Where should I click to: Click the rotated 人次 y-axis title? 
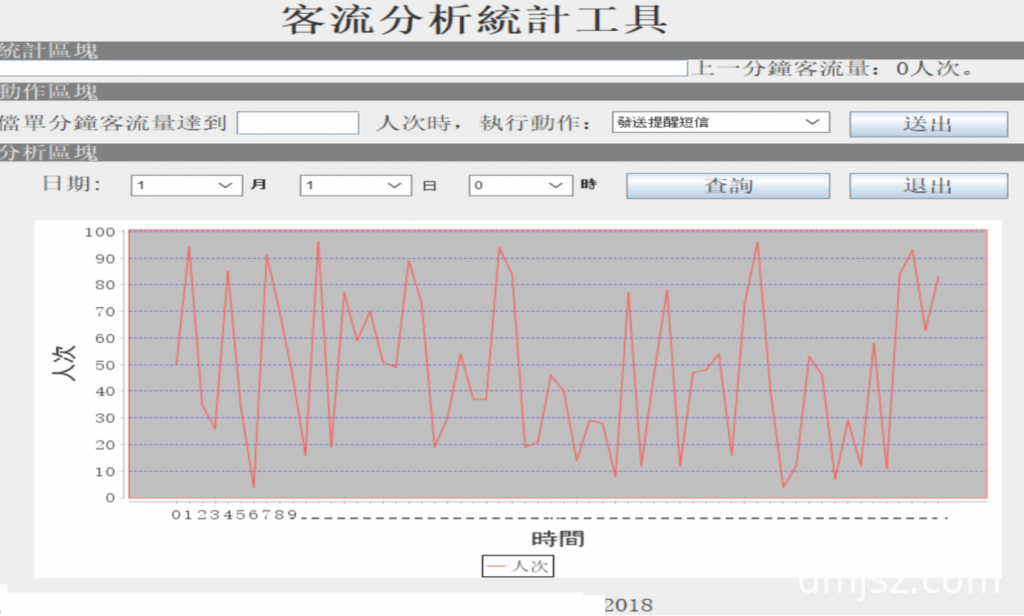tap(64, 364)
